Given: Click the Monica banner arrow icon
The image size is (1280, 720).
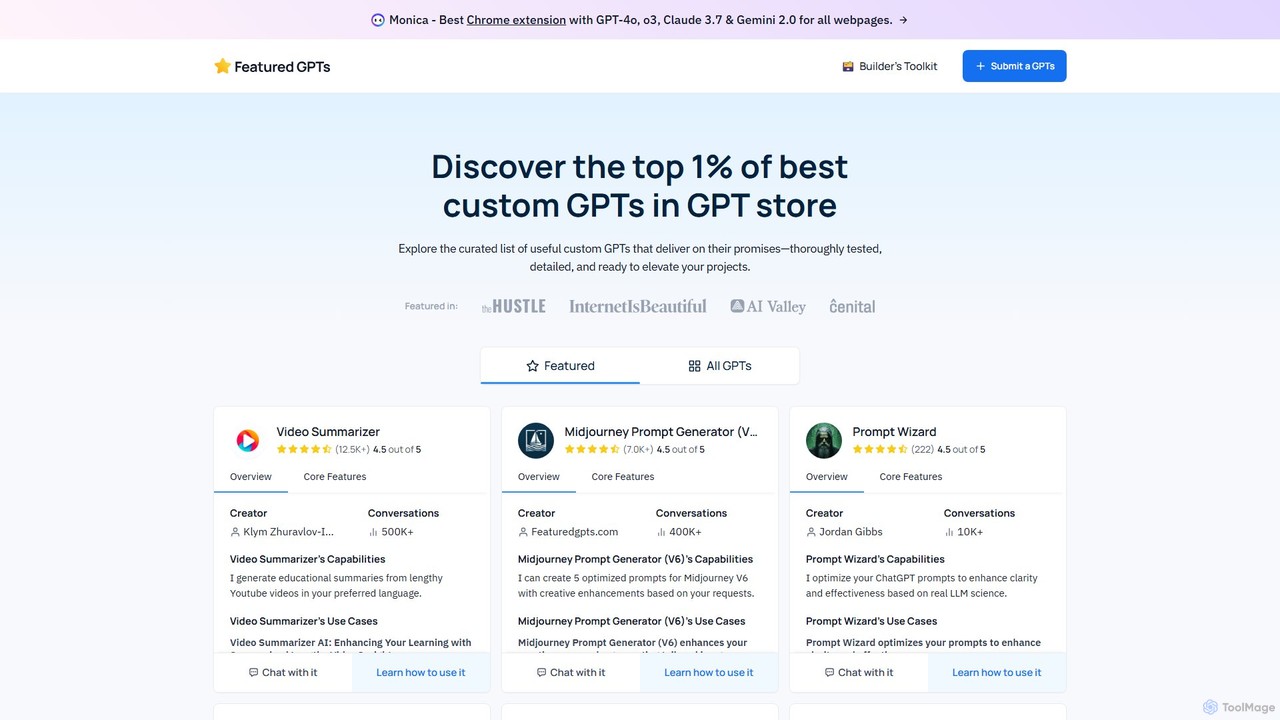Looking at the screenshot, I should pyautogui.click(x=904, y=20).
